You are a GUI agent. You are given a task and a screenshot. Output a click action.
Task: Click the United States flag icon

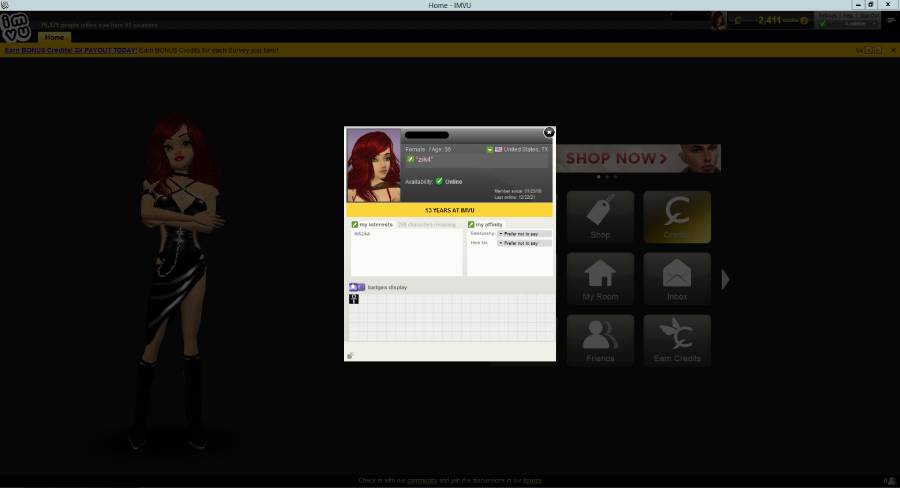click(498, 149)
